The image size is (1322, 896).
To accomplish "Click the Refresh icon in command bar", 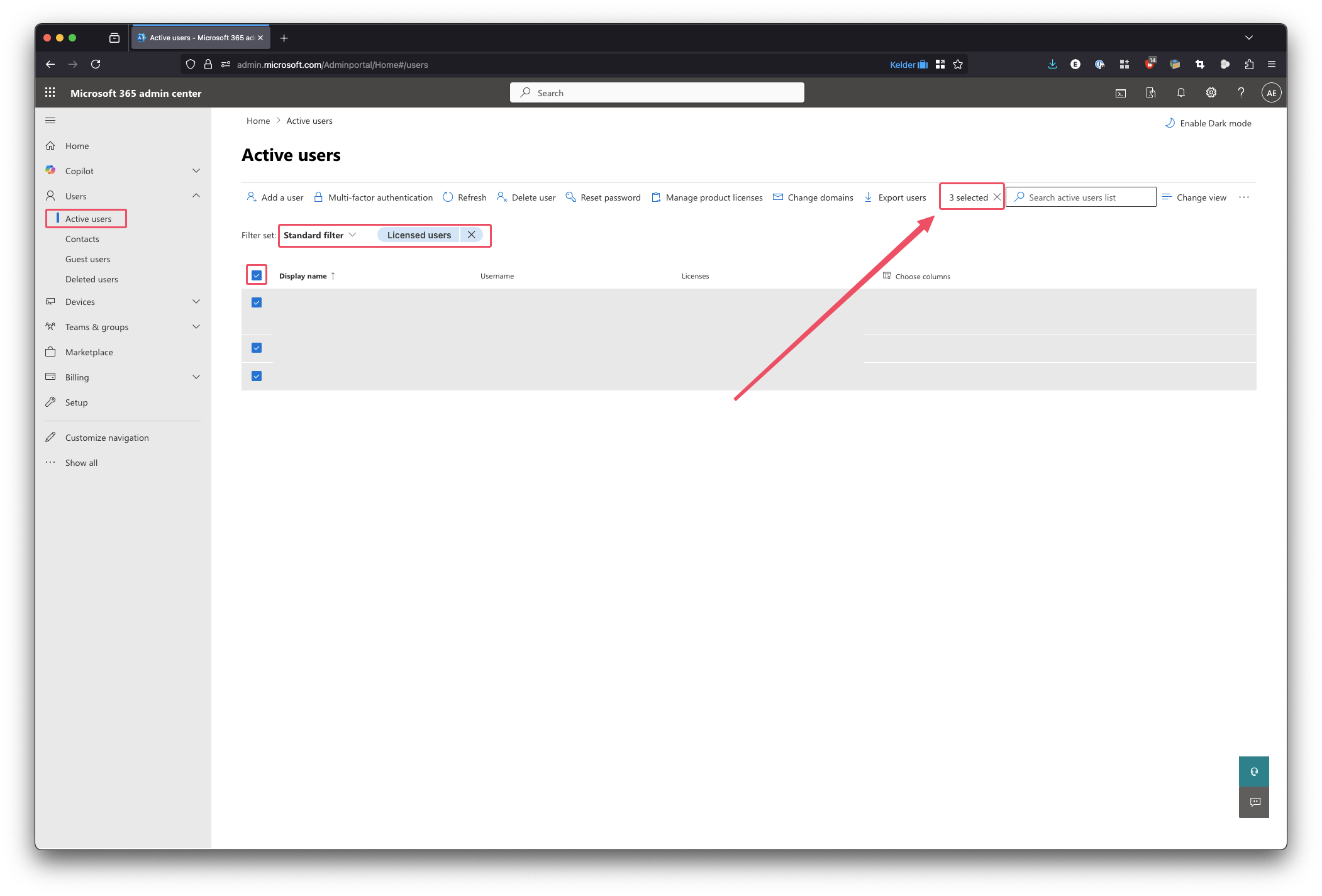I will point(448,197).
